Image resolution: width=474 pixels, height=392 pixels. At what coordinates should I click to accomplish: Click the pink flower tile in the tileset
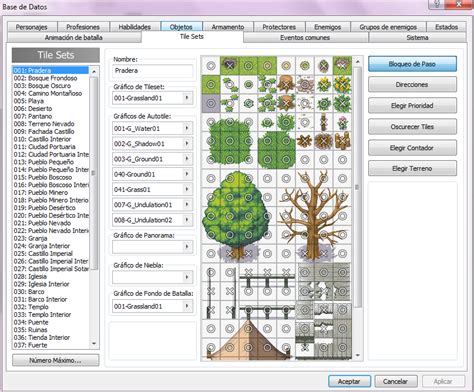pyautogui.click(x=342, y=122)
